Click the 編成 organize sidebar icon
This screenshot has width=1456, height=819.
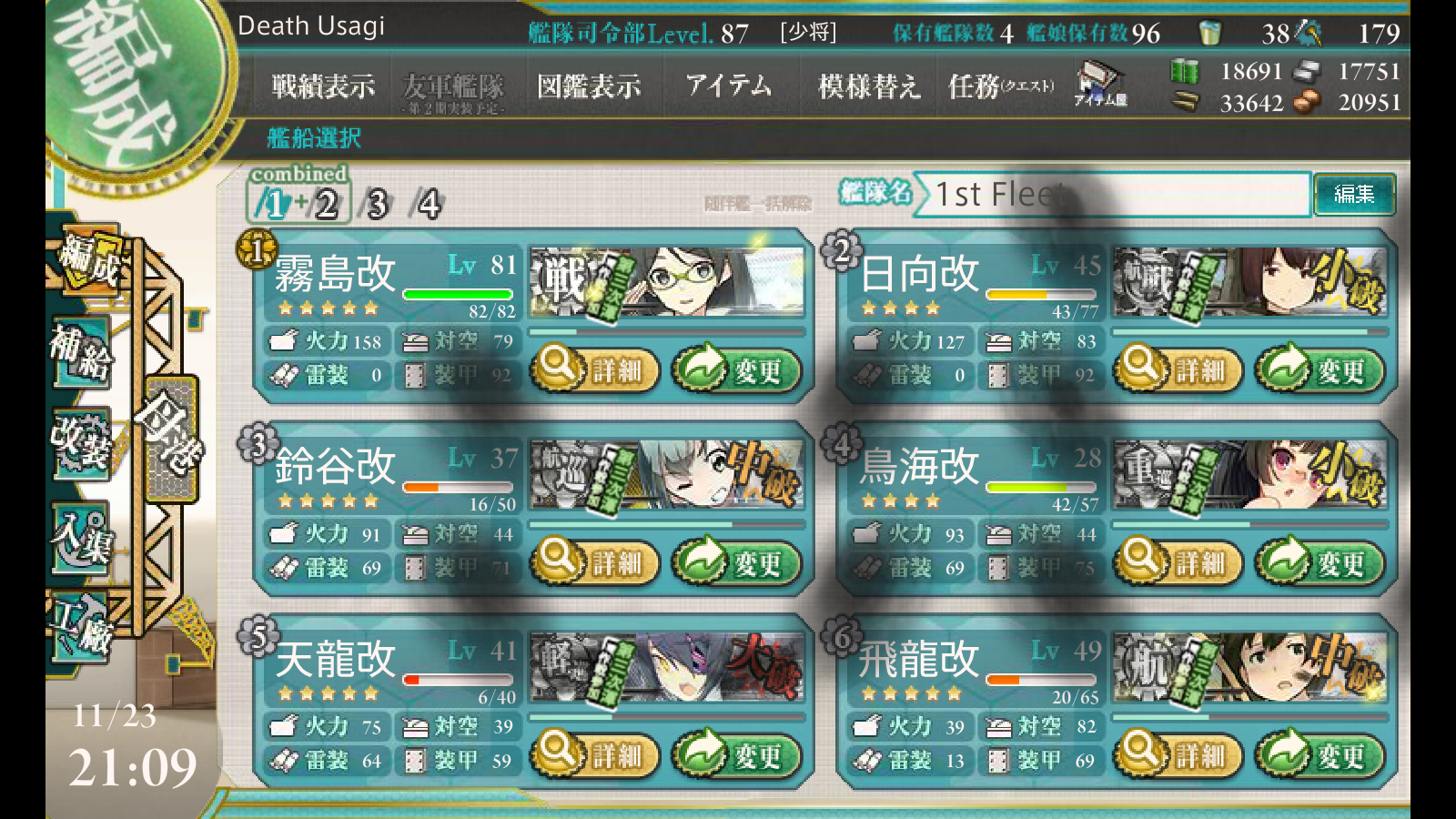tap(88, 259)
